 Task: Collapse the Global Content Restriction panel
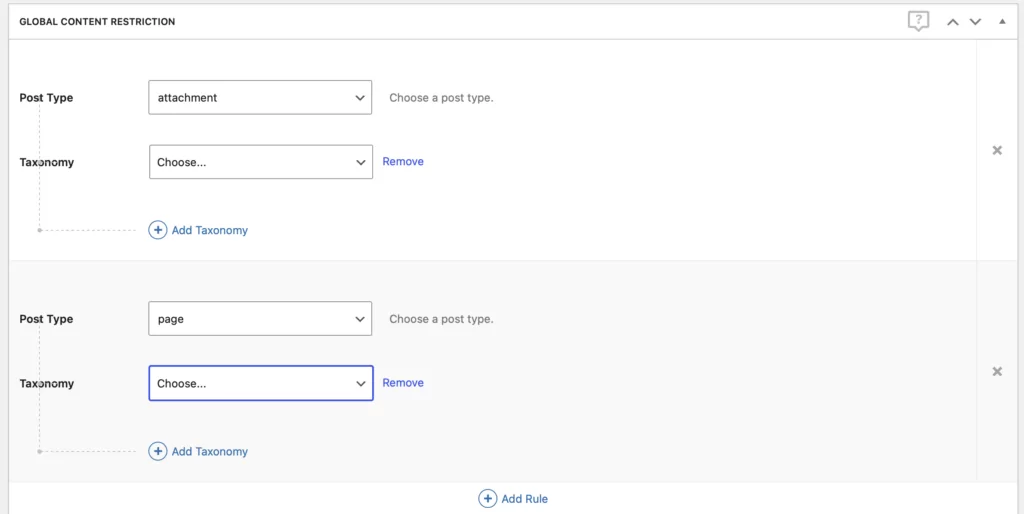[x=1002, y=22]
